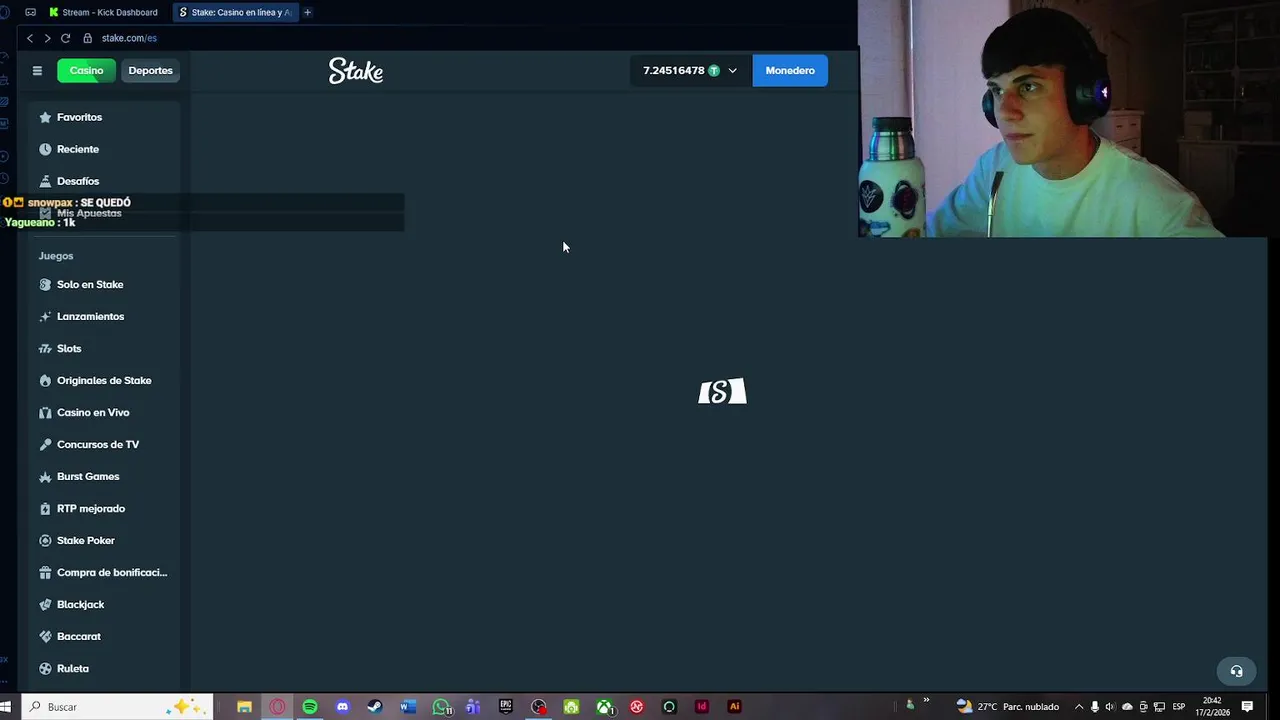Image resolution: width=1280 pixels, height=720 pixels.
Task: Open Desafíos in sidebar
Action: click(x=78, y=181)
